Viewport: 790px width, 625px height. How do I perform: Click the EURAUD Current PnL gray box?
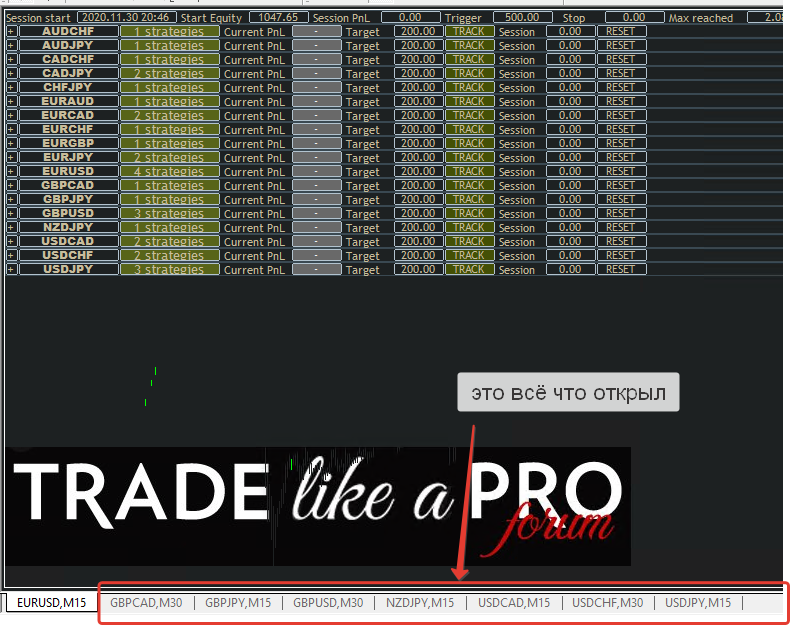pyautogui.click(x=316, y=102)
